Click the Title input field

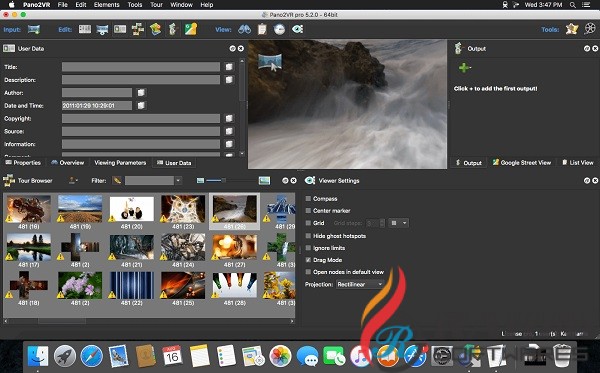click(141, 67)
